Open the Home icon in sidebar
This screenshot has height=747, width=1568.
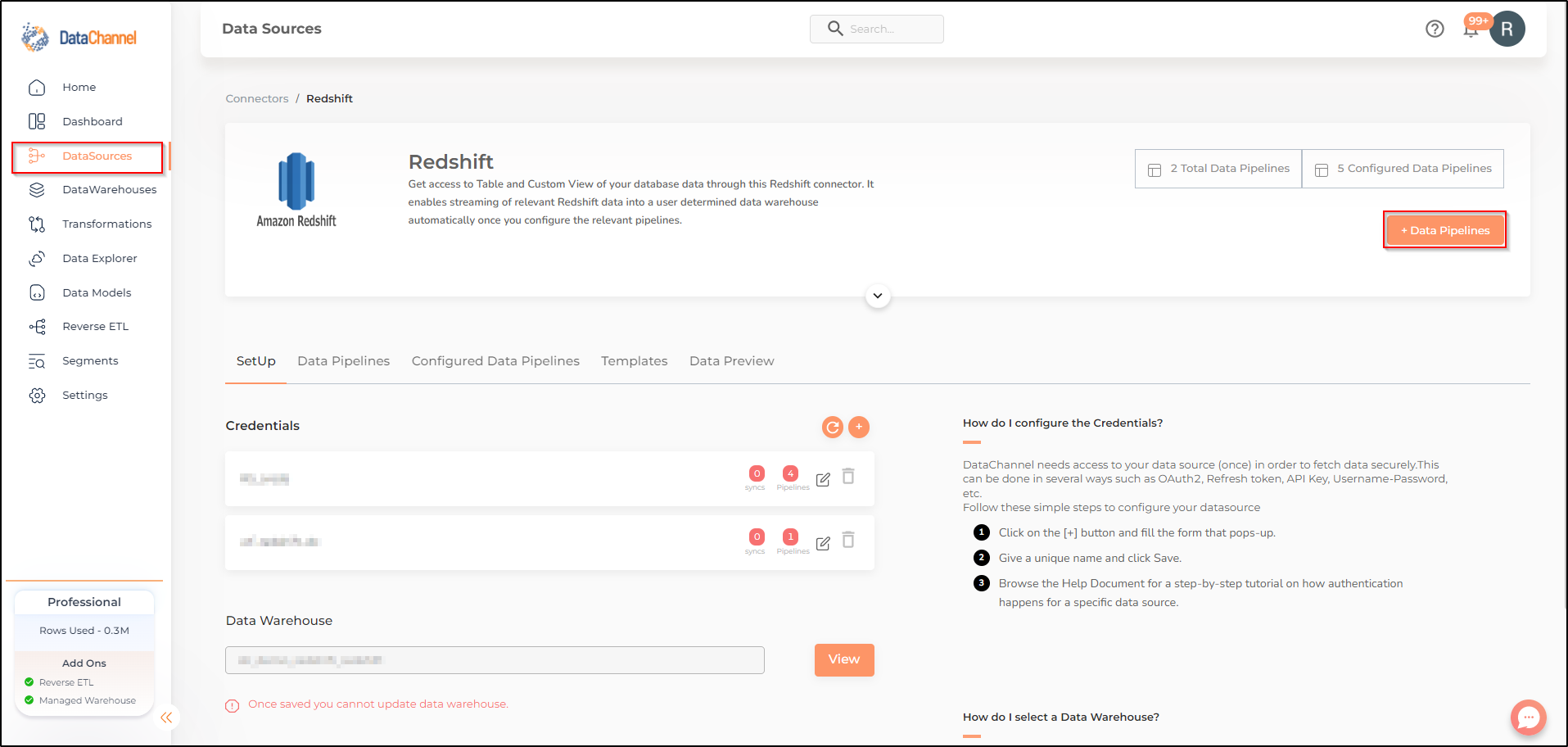click(37, 88)
